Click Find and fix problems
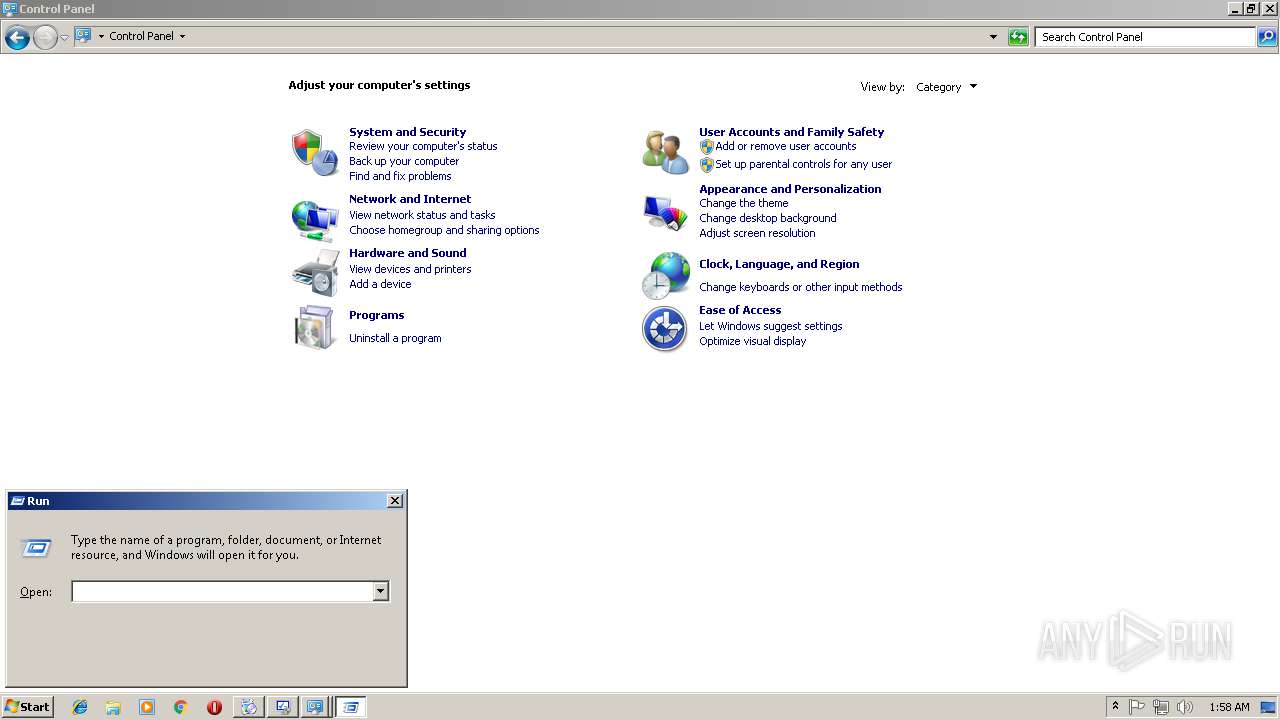This screenshot has width=1280, height=720. click(400, 176)
